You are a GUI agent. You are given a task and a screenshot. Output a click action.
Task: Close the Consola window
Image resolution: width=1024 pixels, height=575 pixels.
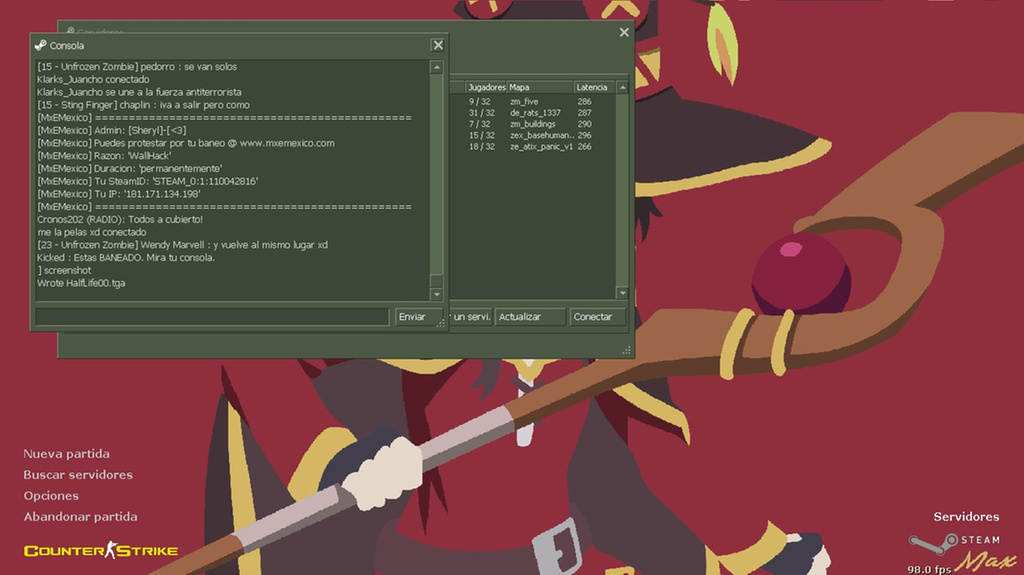[438, 45]
